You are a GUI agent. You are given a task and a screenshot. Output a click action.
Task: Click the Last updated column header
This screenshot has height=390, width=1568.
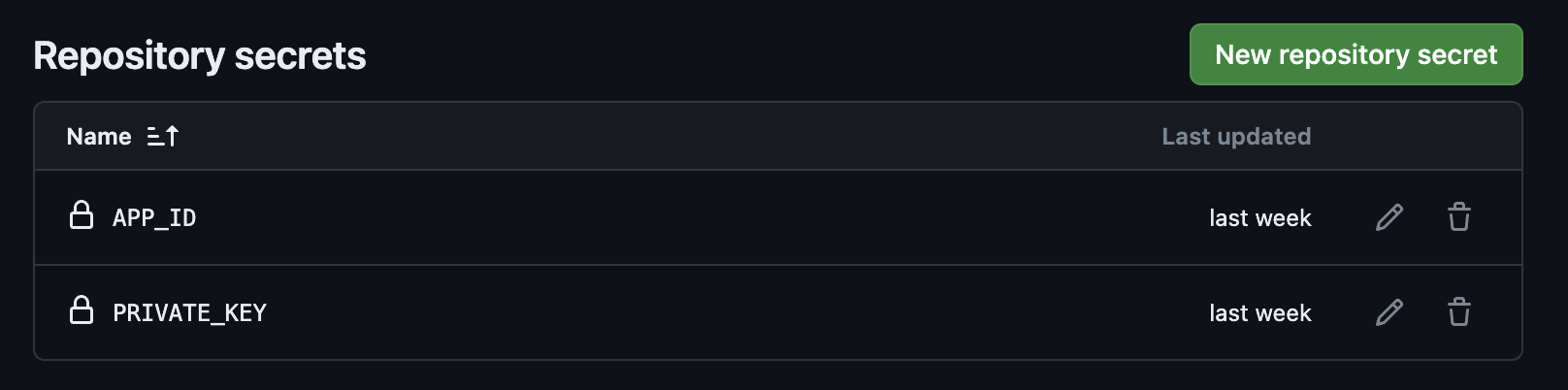click(x=1235, y=137)
